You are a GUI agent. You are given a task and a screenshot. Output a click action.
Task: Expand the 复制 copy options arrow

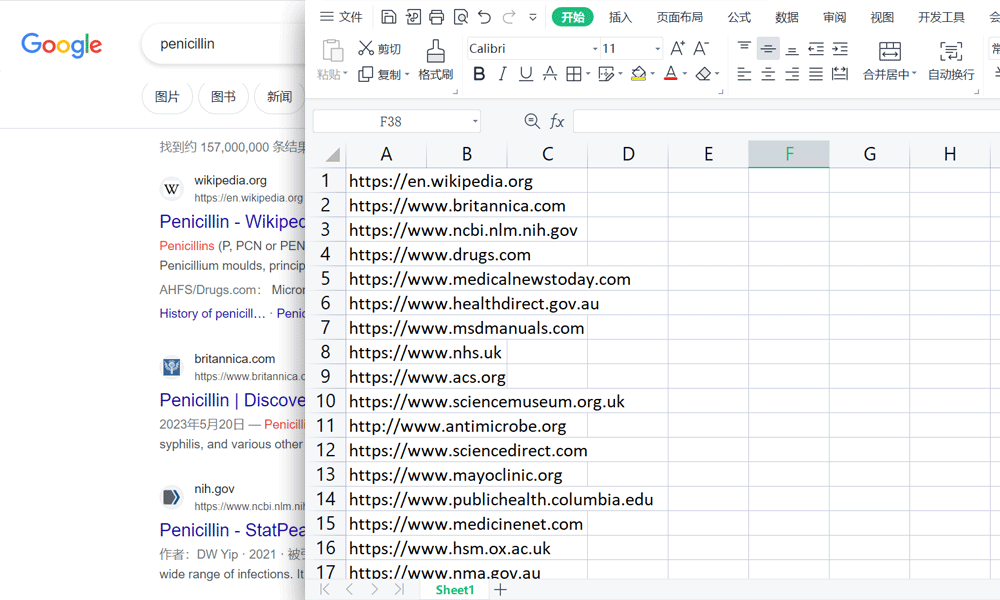[x=407, y=75]
